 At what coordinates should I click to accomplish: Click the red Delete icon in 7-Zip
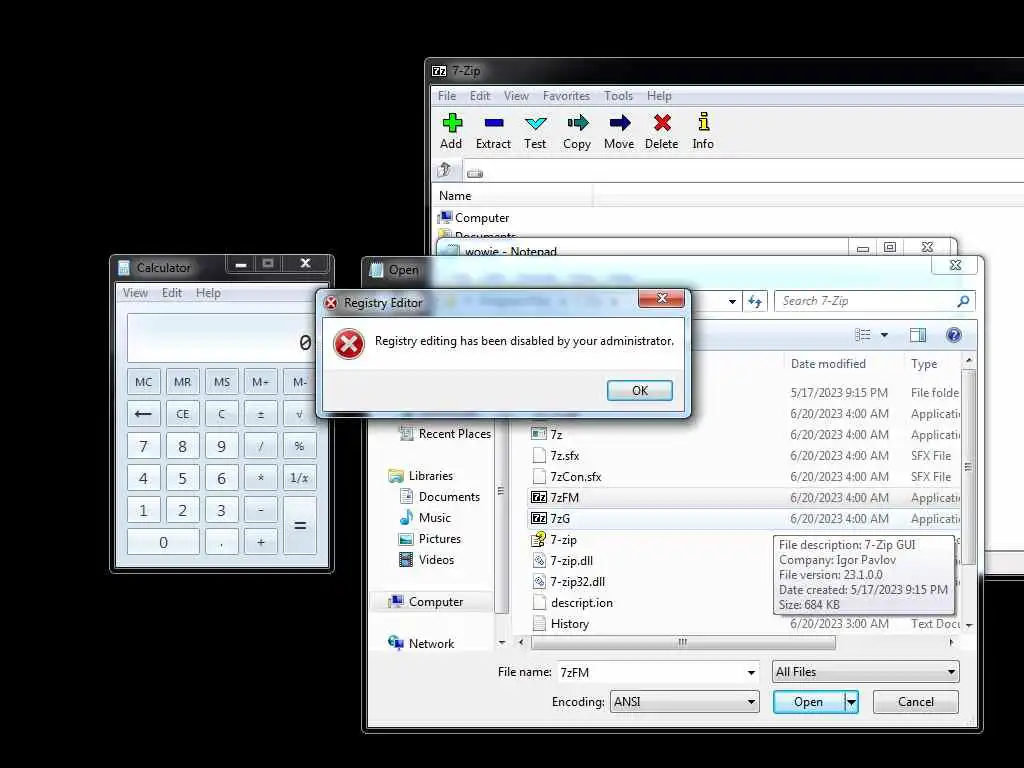click(662, 123)
